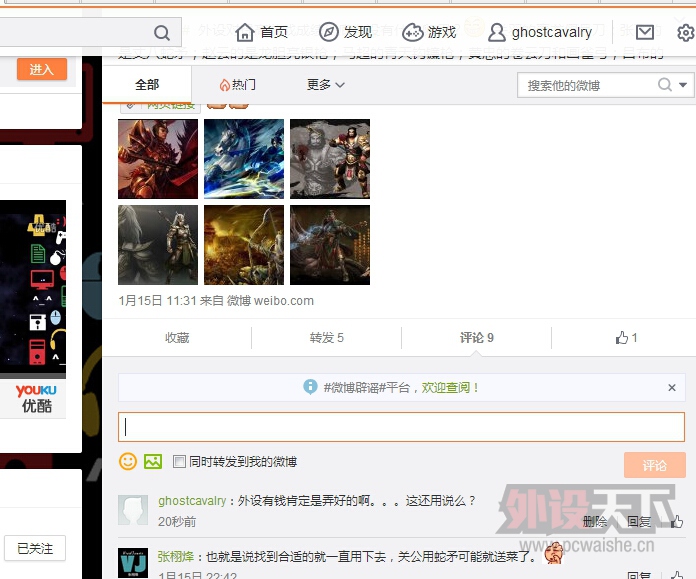Open 发现 discover compass icon
Viewport: 696px width, 579px height.
pyautogui.click(x=329, y=32)
